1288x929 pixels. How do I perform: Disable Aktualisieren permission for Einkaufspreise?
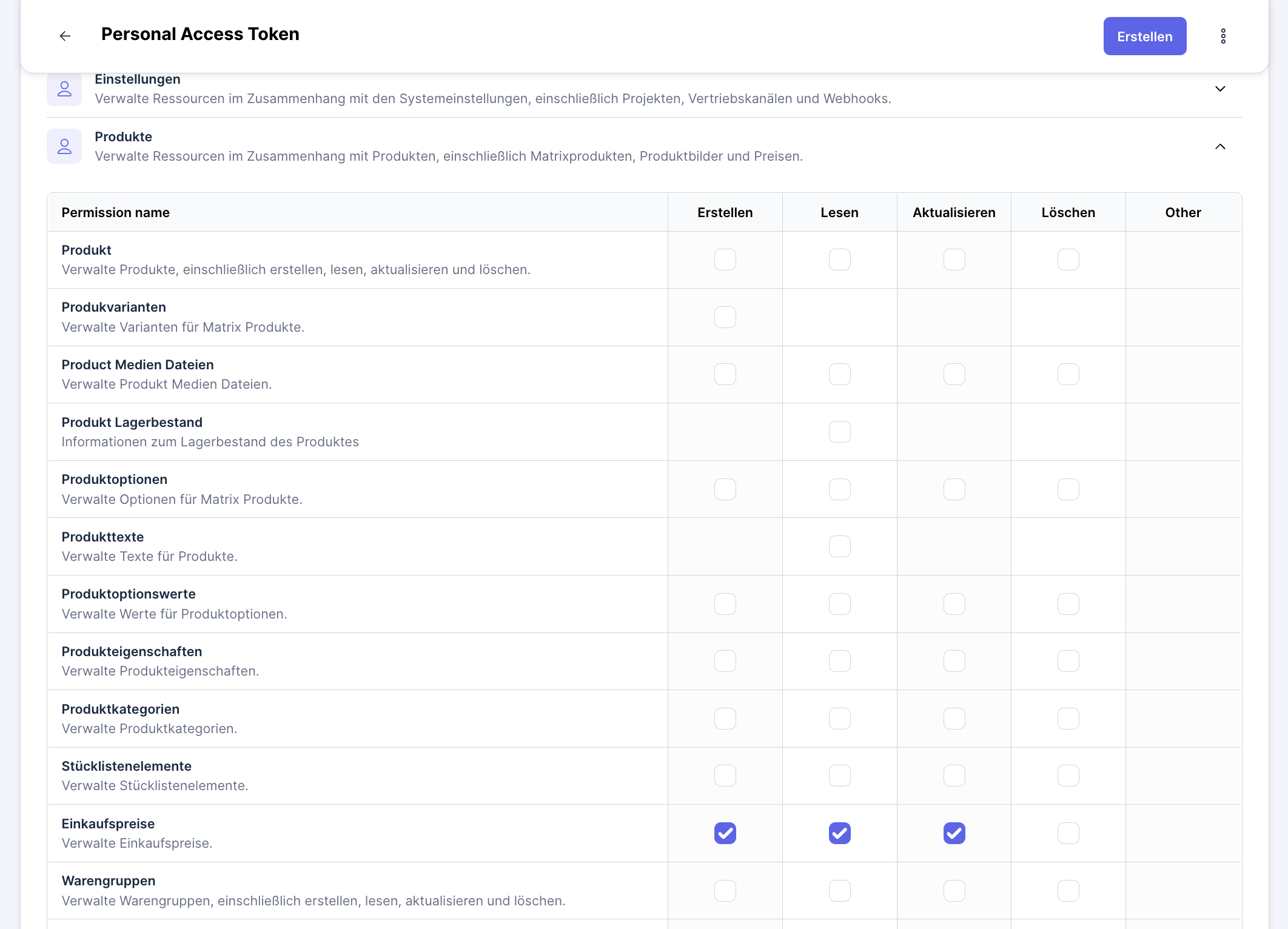pos(954,833)
